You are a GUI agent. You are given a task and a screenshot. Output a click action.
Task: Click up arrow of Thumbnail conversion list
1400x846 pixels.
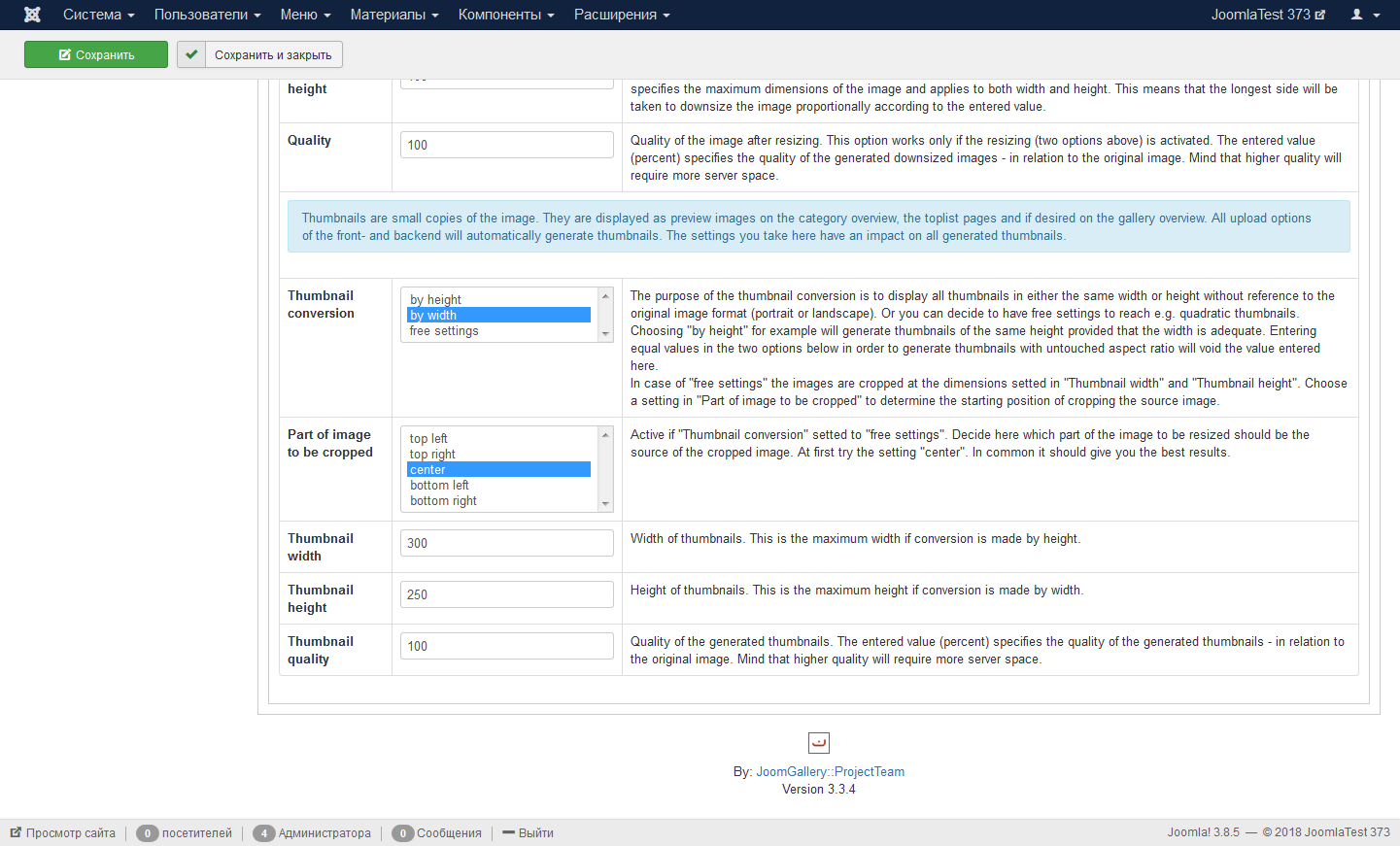click(x=605, y=296)
